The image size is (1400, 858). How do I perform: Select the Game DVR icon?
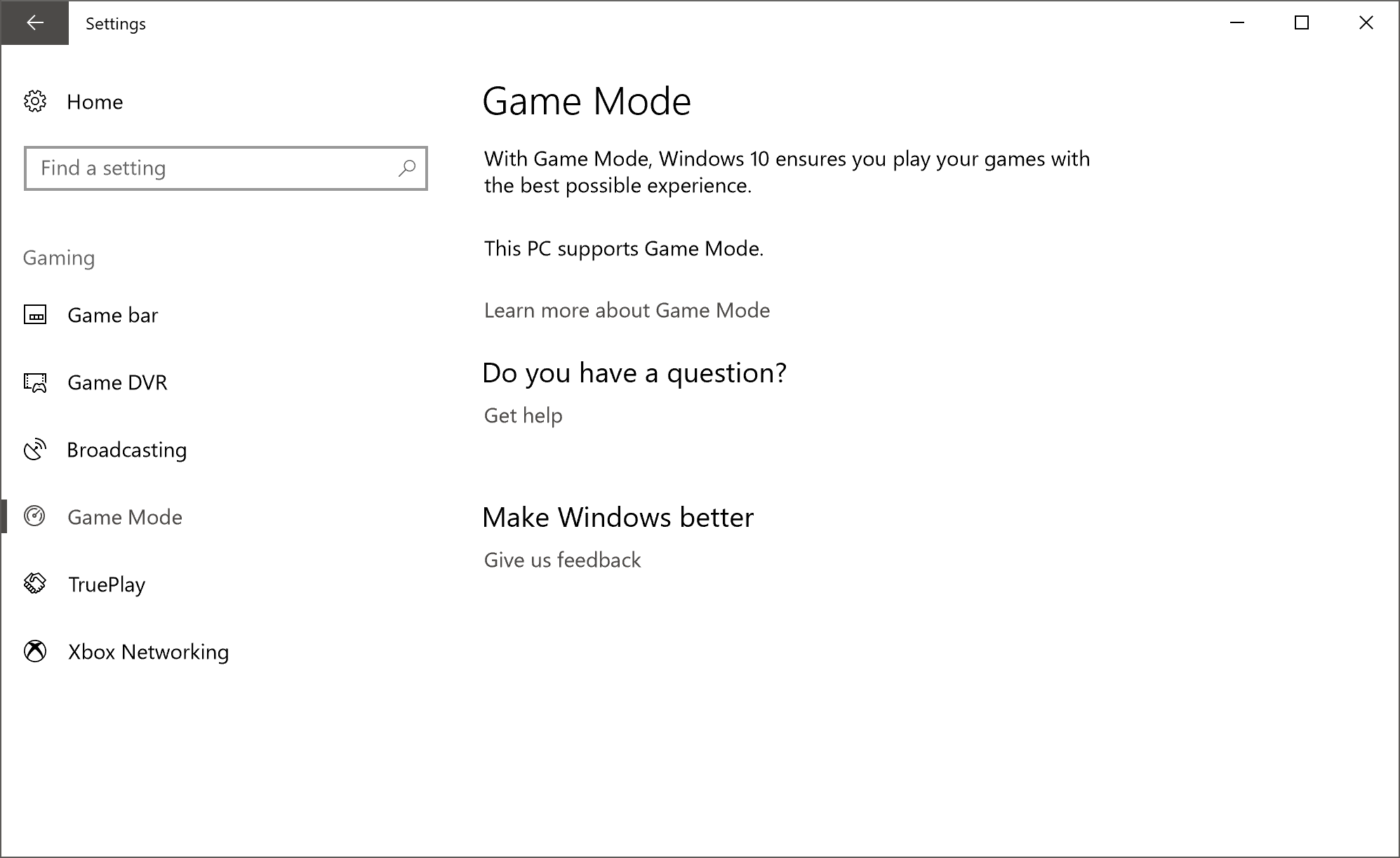point(36,382)
